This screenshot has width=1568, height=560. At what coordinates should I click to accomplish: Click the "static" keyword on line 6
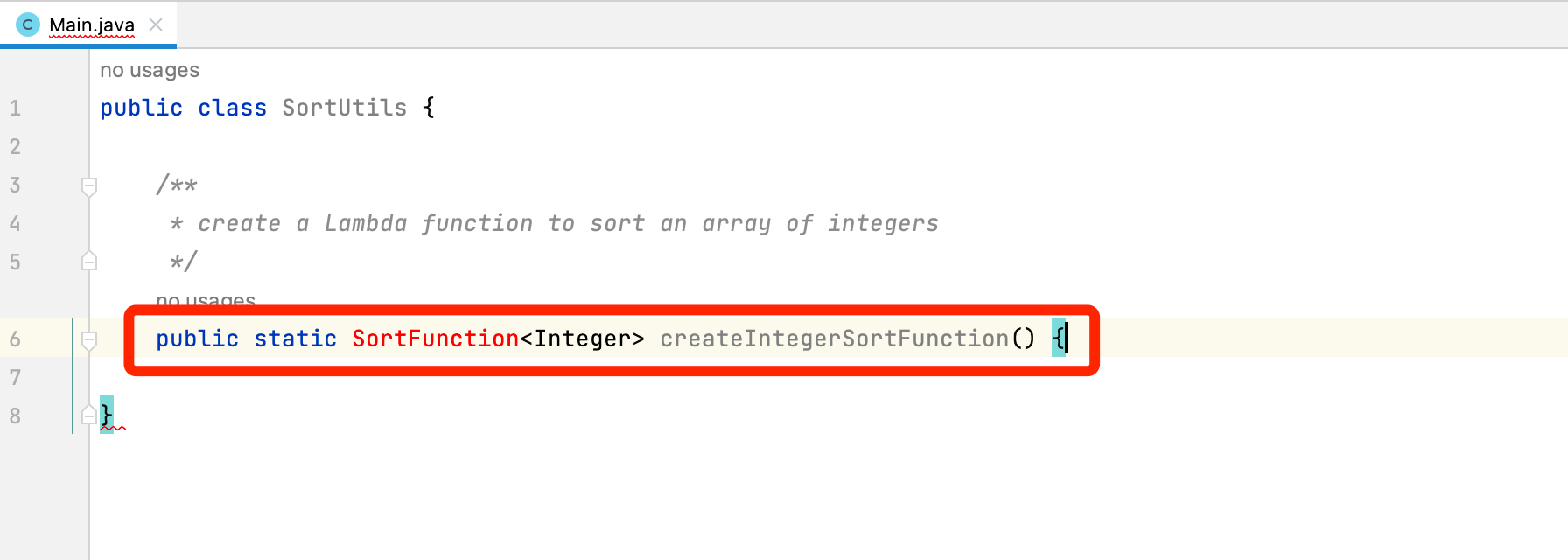coord(295,339)
